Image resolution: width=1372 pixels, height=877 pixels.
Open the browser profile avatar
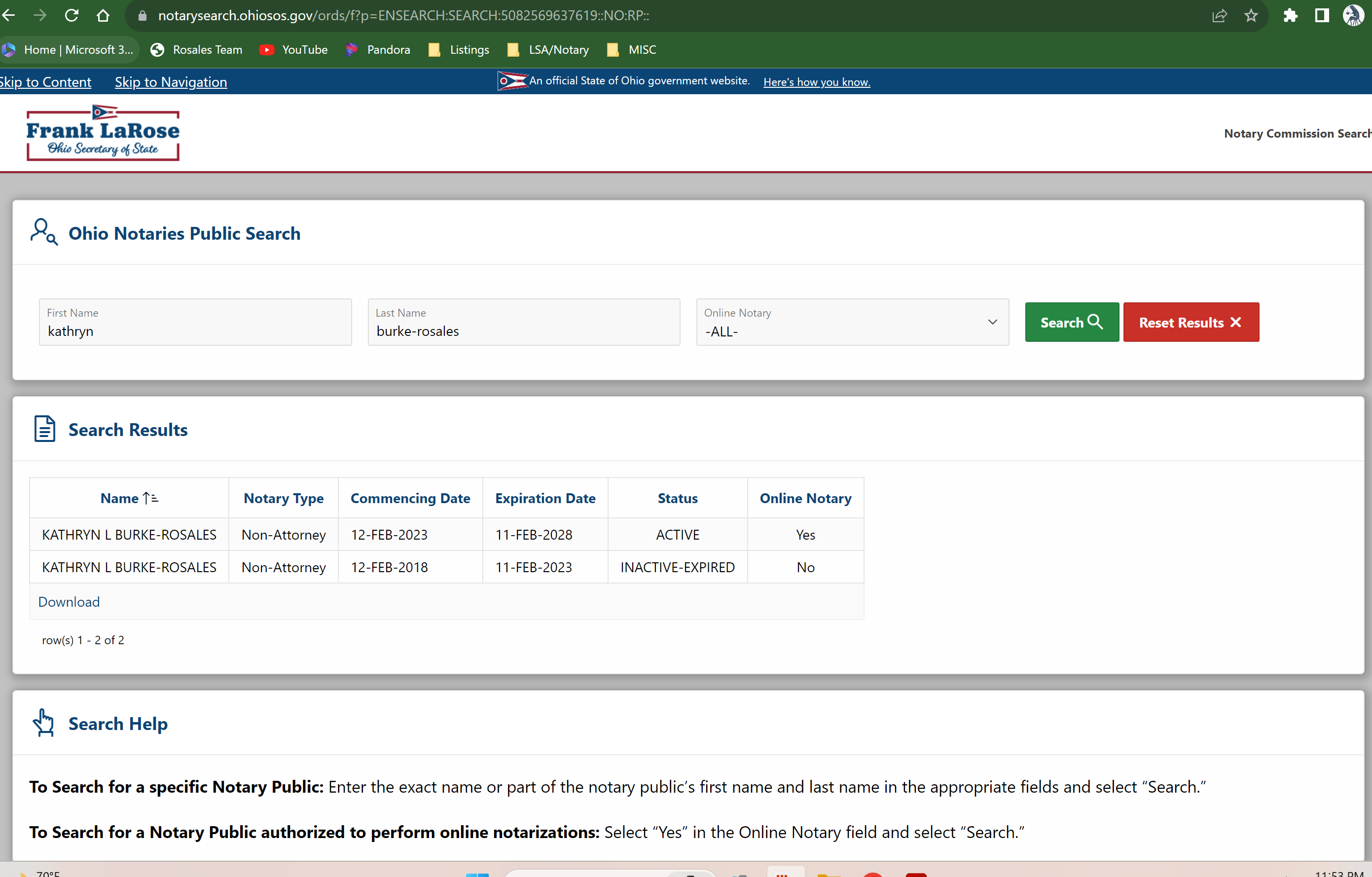click(1353, 15)
